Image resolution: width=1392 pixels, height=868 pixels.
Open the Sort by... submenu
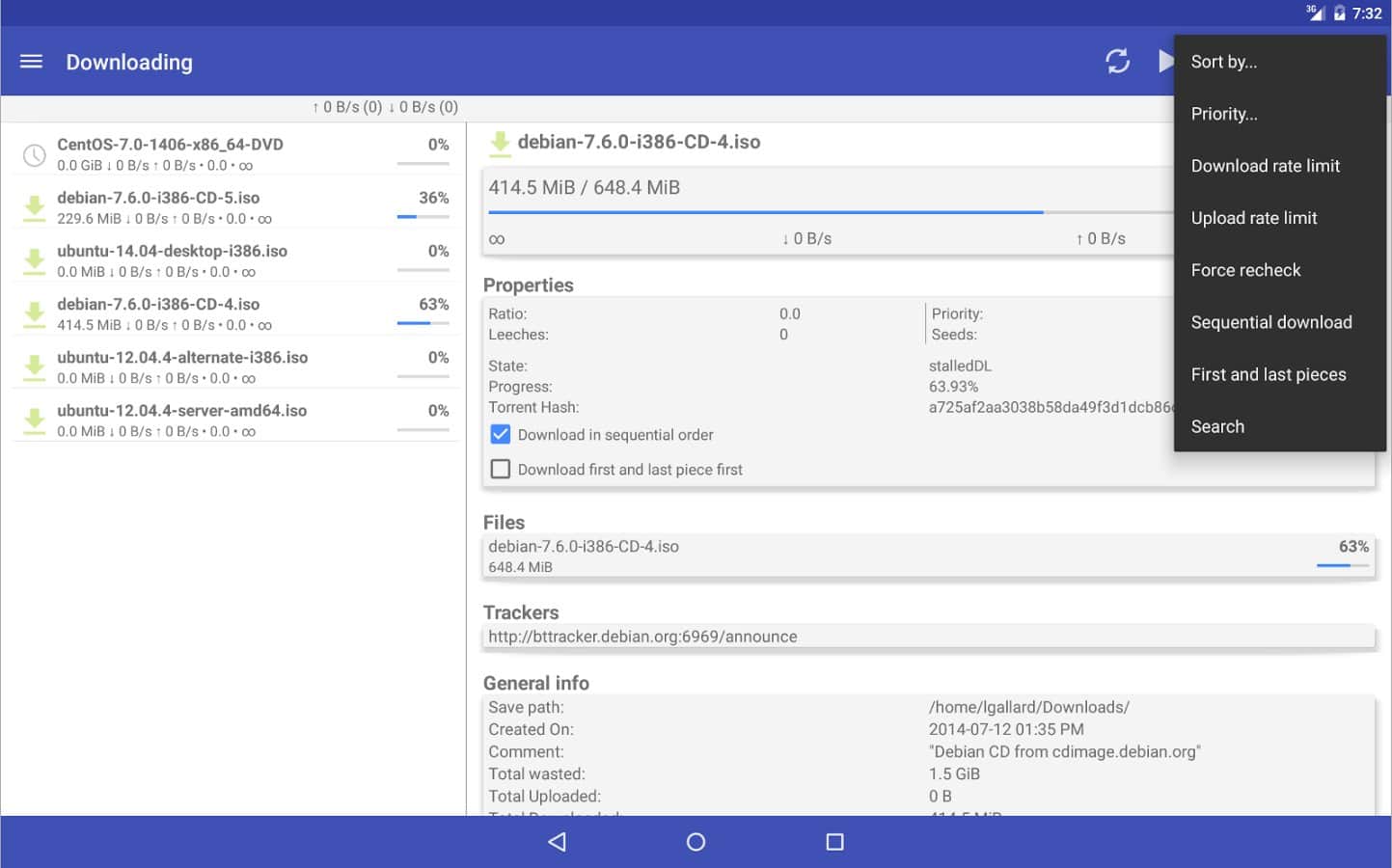tap(1223, 62)
